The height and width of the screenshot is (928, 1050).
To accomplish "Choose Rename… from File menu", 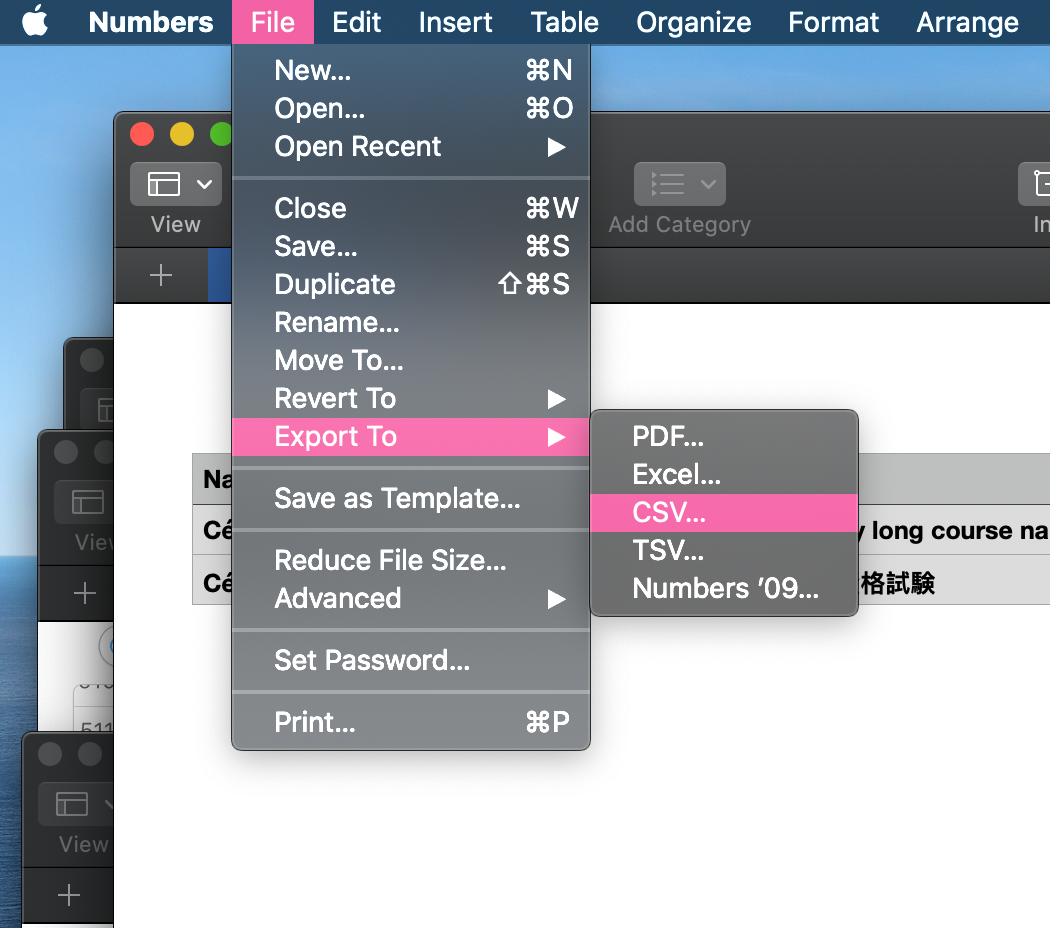I will click(x=410, y=323).
